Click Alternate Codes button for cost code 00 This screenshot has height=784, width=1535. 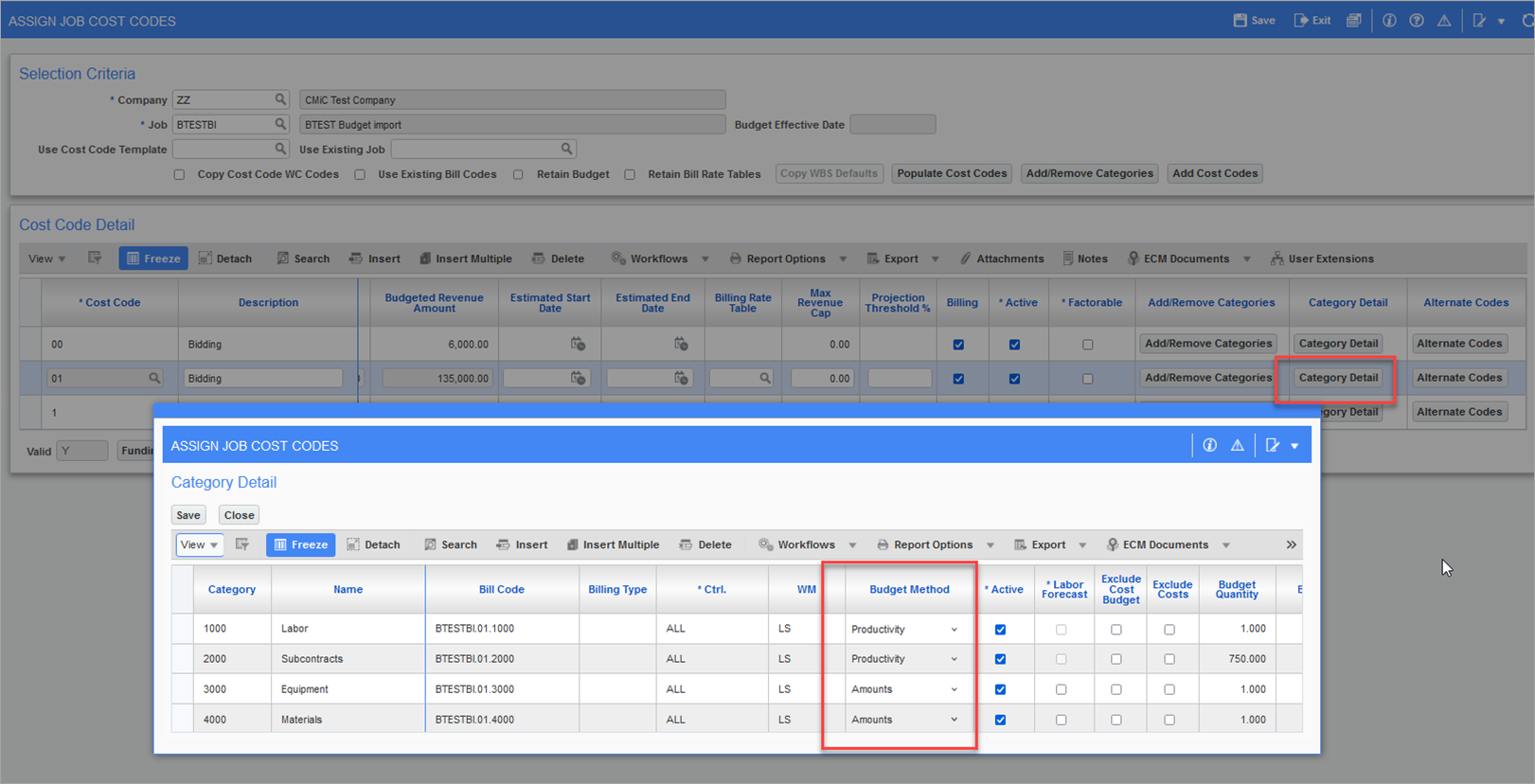(1459, 344)
